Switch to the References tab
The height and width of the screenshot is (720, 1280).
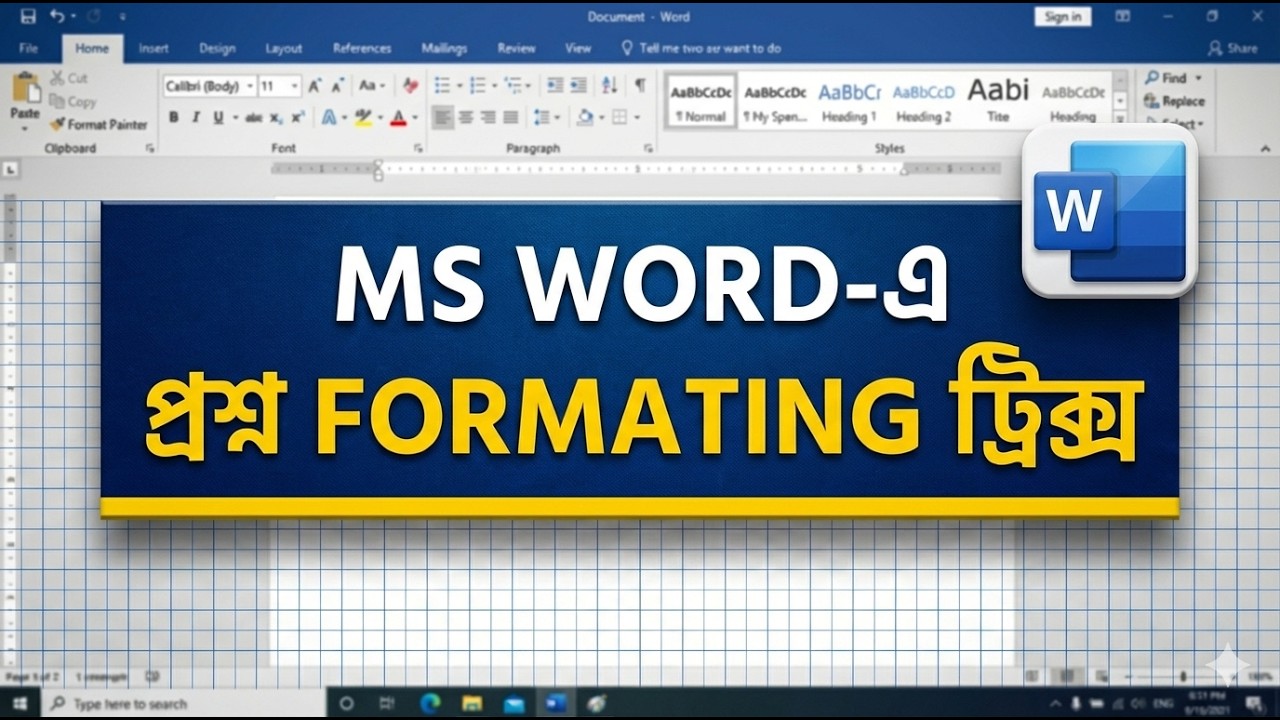(x=362, y=48)
